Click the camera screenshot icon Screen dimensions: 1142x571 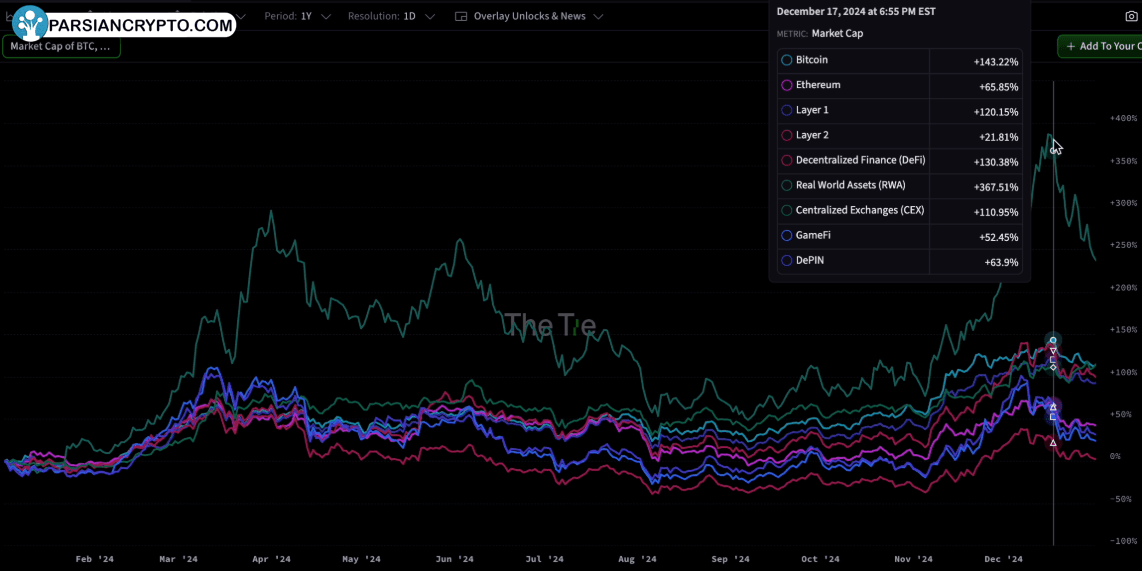pos(1131,15)
